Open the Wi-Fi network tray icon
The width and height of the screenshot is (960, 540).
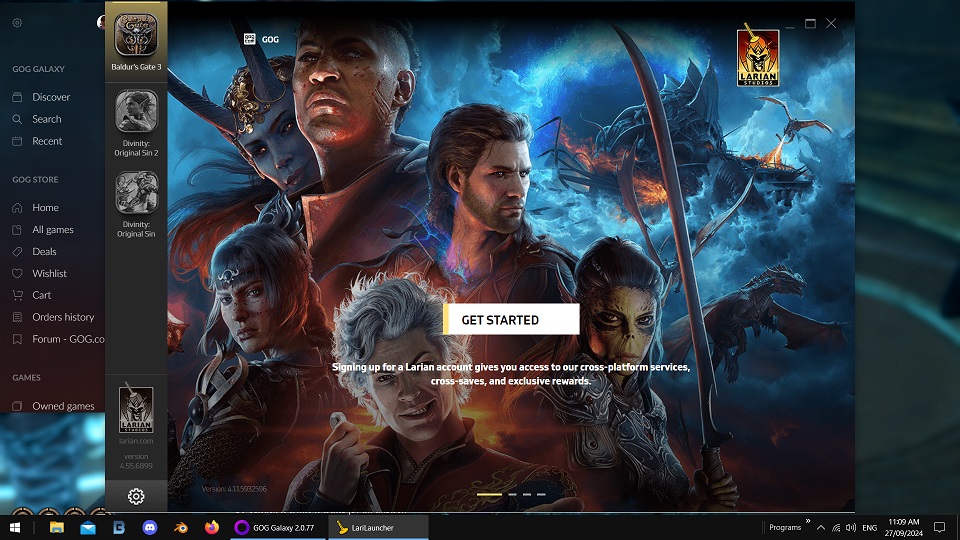(x=836, y=527)
